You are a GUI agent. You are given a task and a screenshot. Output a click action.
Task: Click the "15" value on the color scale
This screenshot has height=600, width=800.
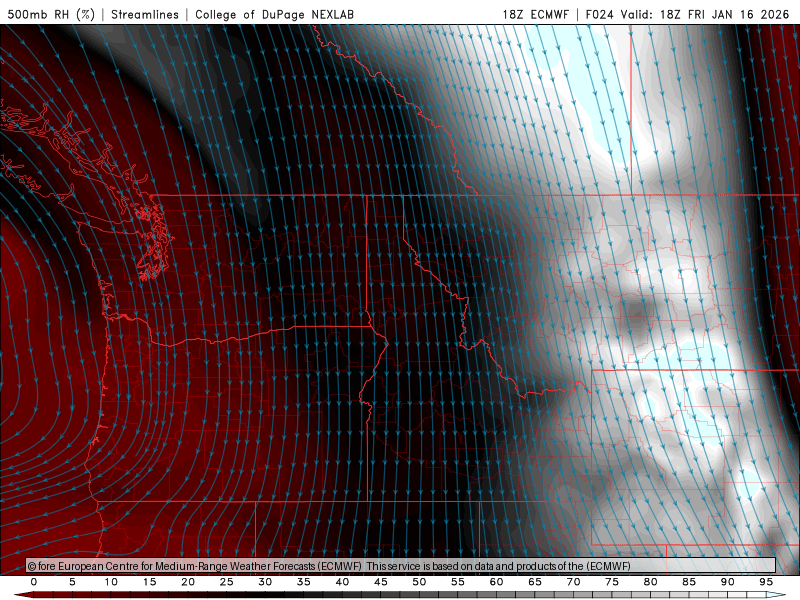point(149,582)
